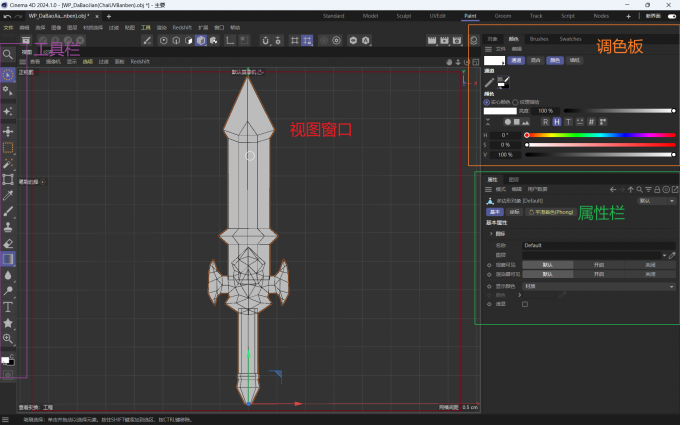Tick the checkbox at bottom of basic properties

525,304
